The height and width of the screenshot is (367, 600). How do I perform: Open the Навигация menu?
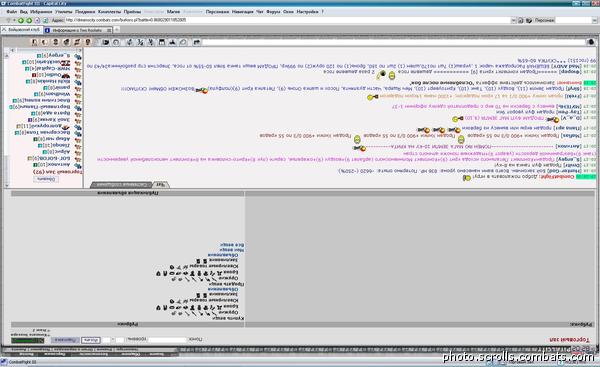click(243, 11)
